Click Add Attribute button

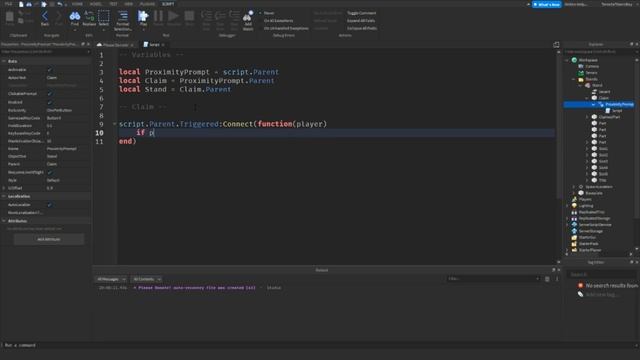click(x=49, y=239)
